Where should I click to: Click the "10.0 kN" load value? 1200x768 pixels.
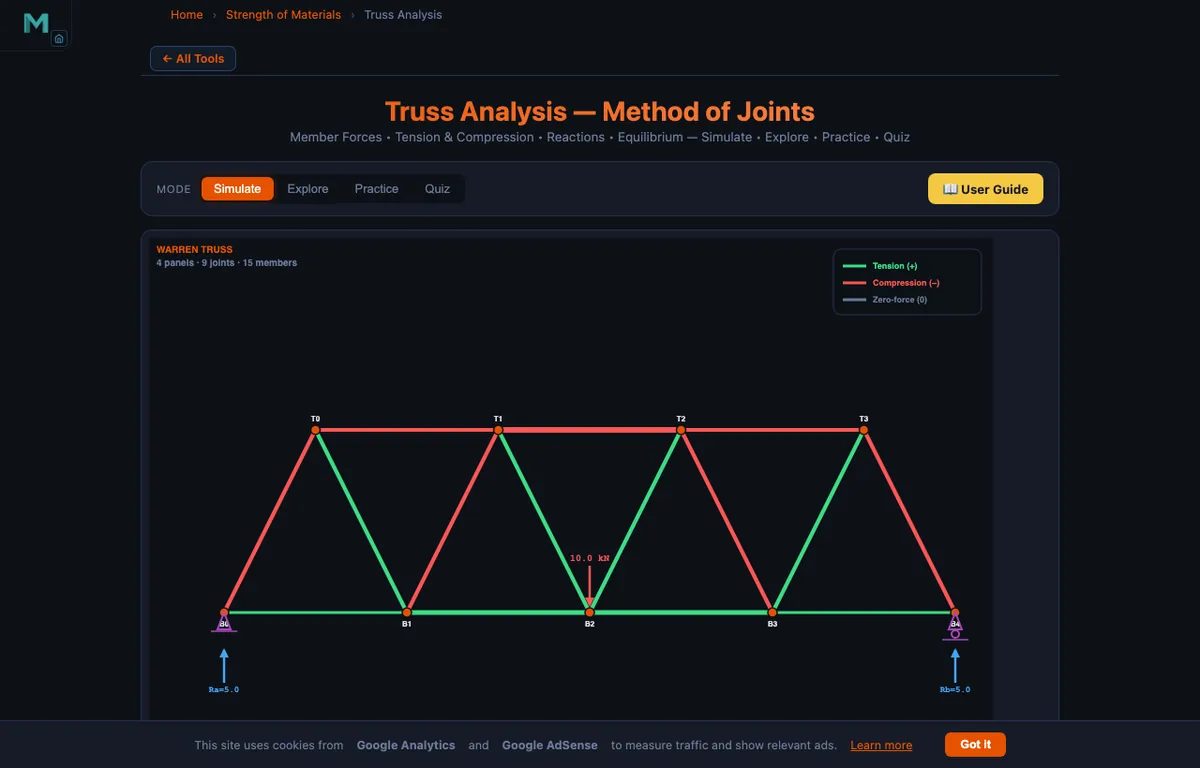click(x=589, y=558)
